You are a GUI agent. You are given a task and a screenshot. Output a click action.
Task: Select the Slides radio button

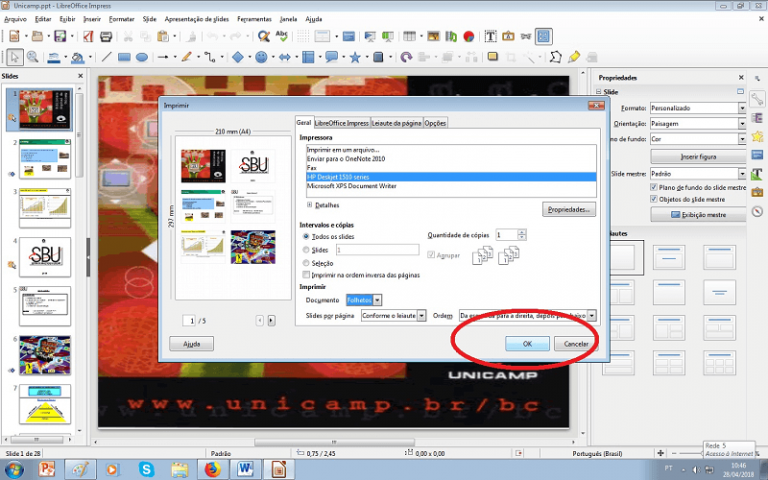tap(306, 248)
